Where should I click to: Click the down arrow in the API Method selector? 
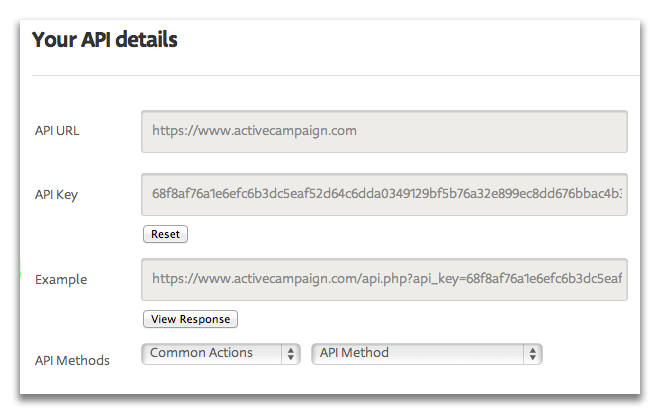tap(533, 358)
